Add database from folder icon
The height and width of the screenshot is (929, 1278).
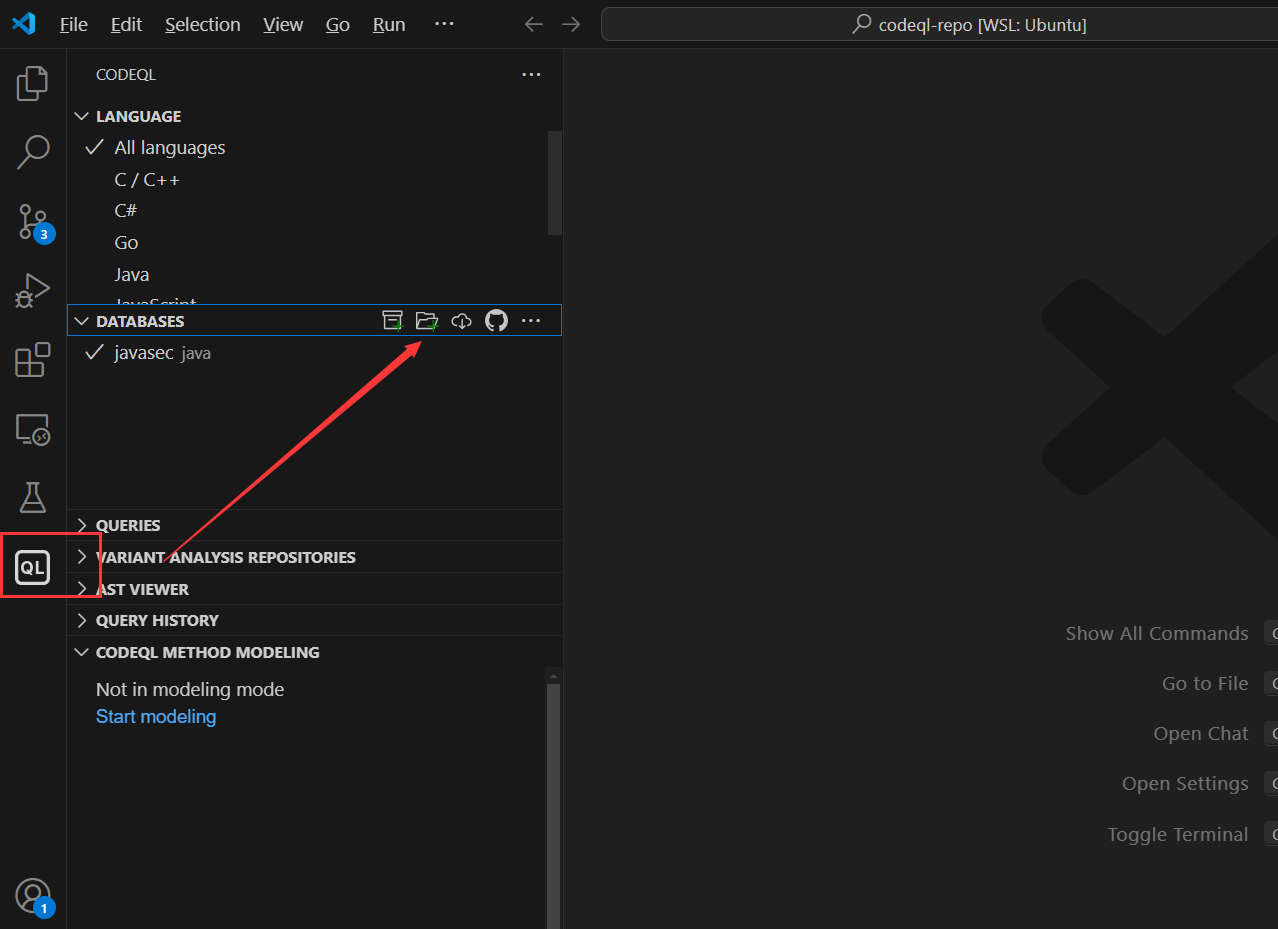coord(427,321)
